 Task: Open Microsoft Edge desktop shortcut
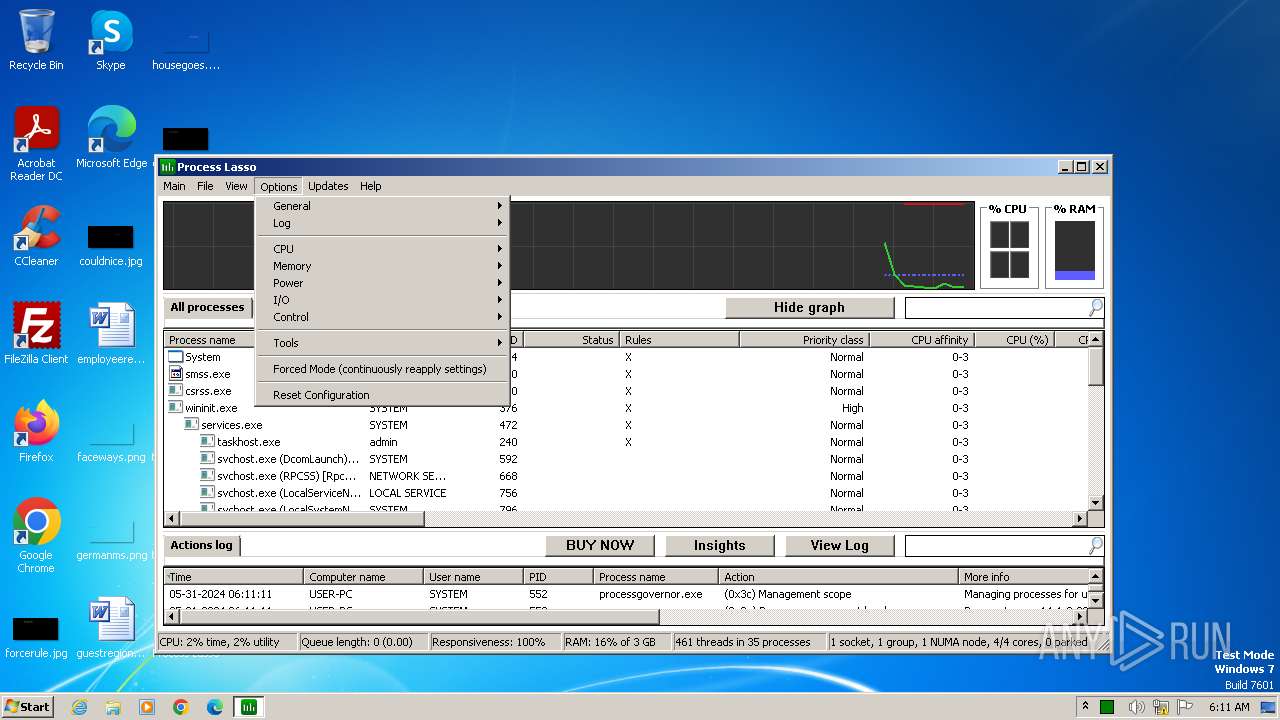111,137
